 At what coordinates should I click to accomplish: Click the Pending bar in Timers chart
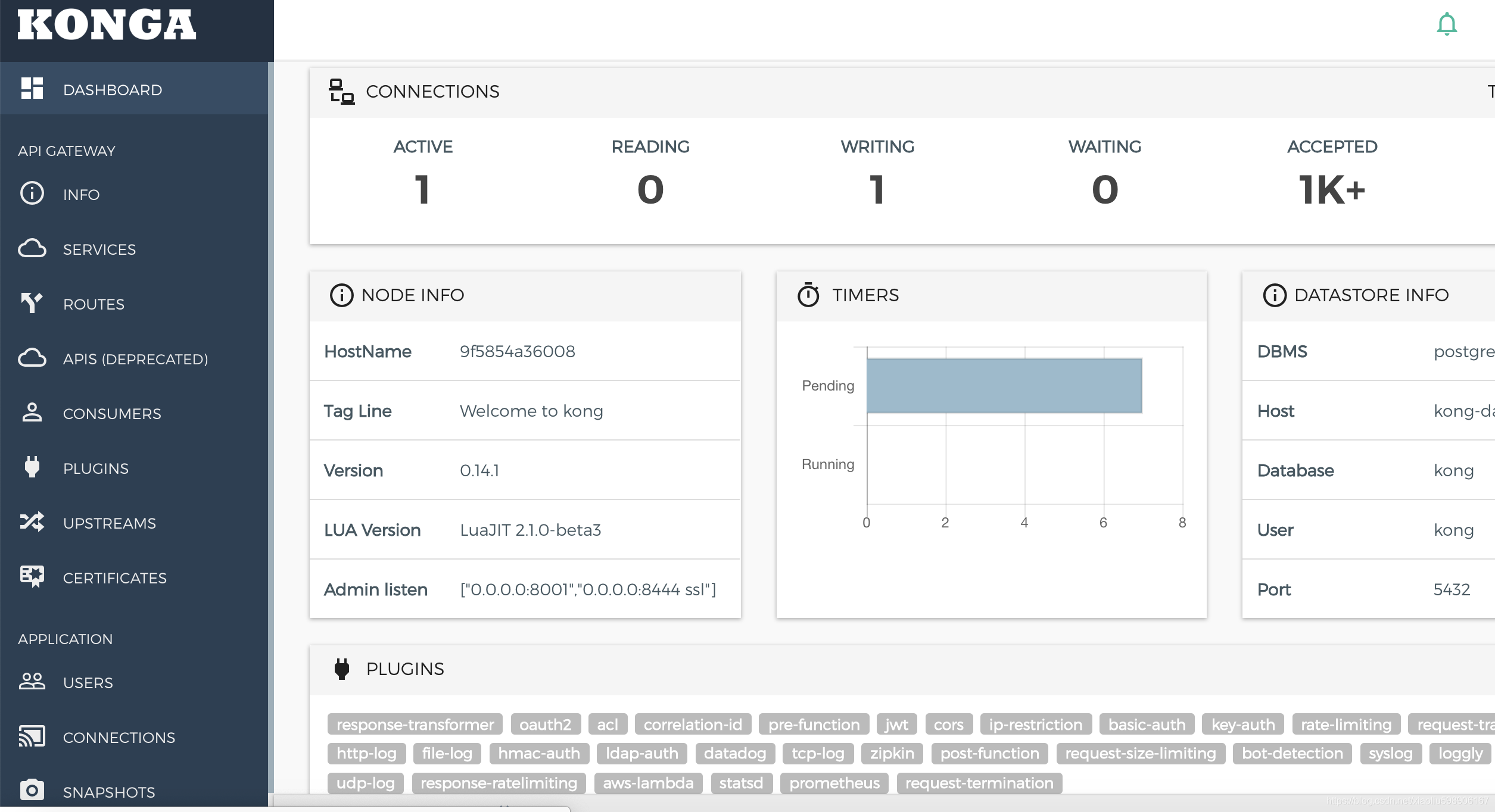tap(1004, 386)
